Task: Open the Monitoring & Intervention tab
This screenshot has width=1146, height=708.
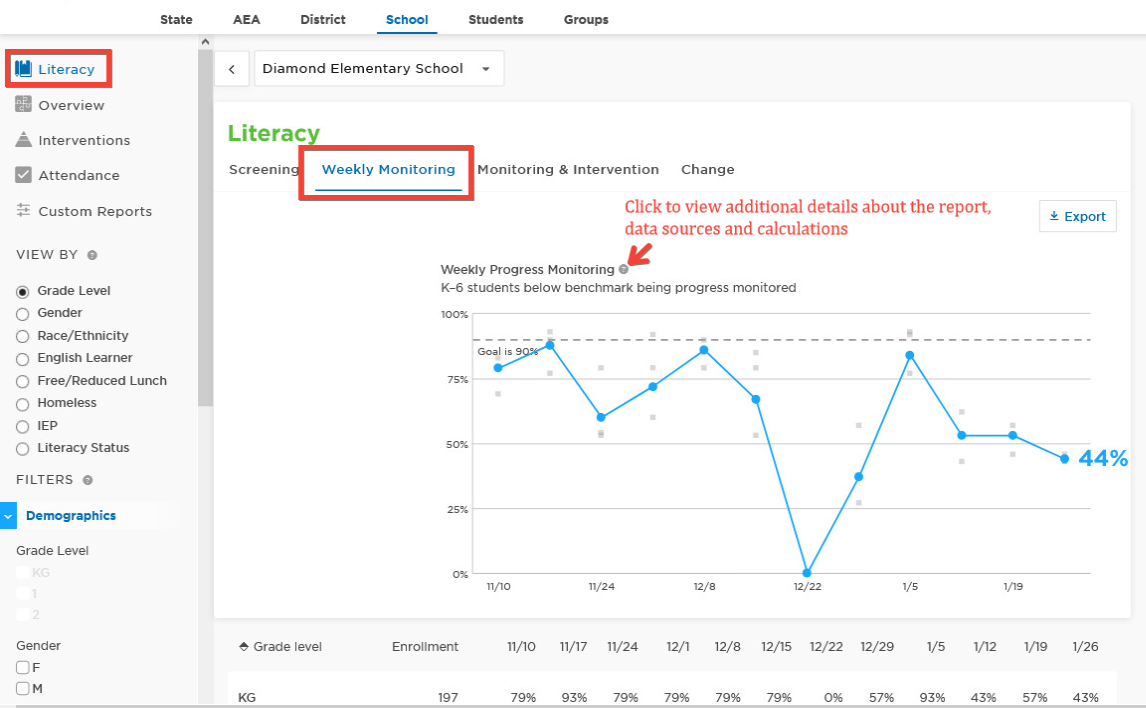Action: (x=568, y=170)
